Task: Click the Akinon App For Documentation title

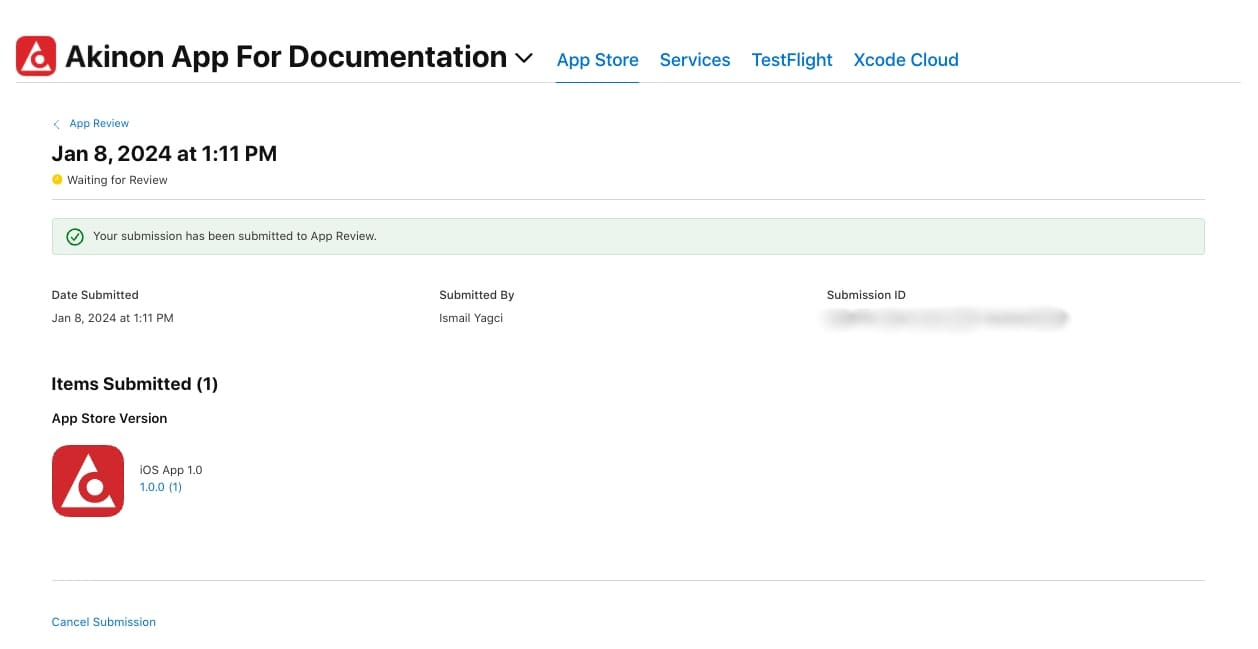Action: (x=286, y=58)
